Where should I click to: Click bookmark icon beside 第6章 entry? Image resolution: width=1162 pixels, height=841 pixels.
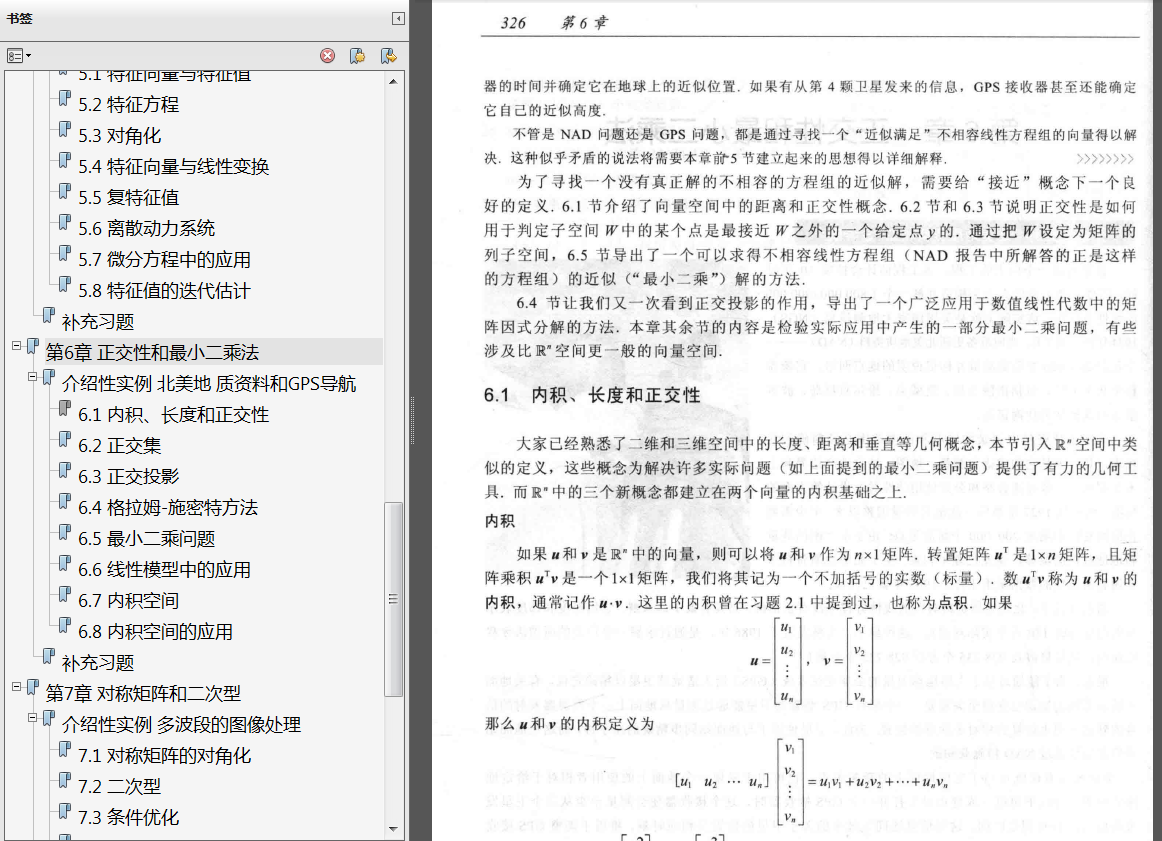tap(33, 346)
